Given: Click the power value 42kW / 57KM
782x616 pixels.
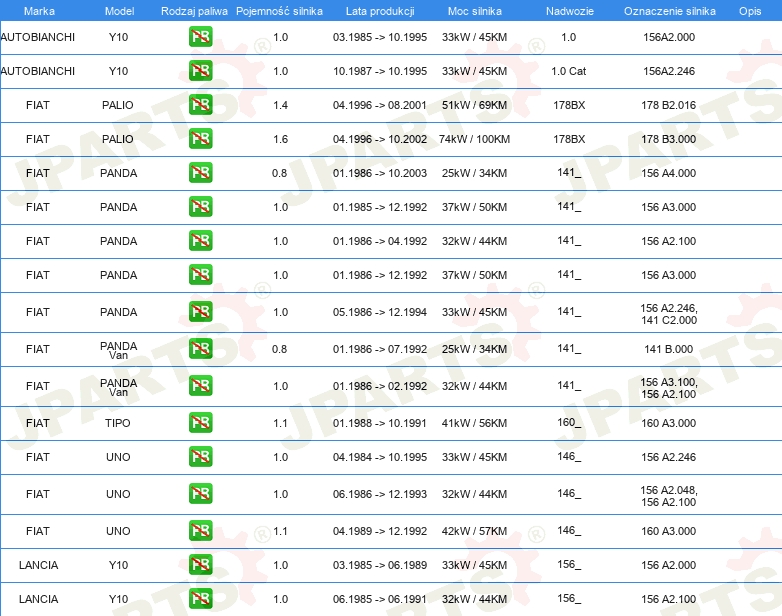Looking at the screenshot, I should point(474,531).
